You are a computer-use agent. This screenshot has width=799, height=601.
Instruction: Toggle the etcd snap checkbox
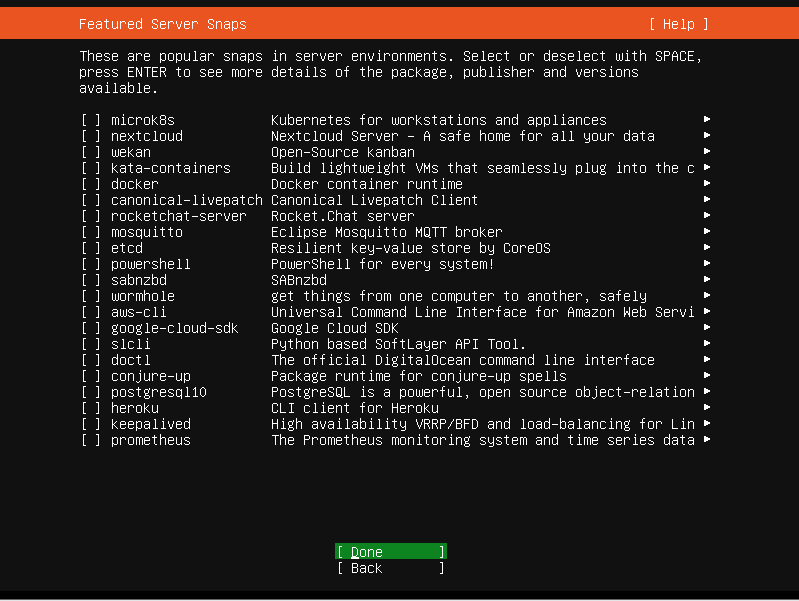[91, 248]
